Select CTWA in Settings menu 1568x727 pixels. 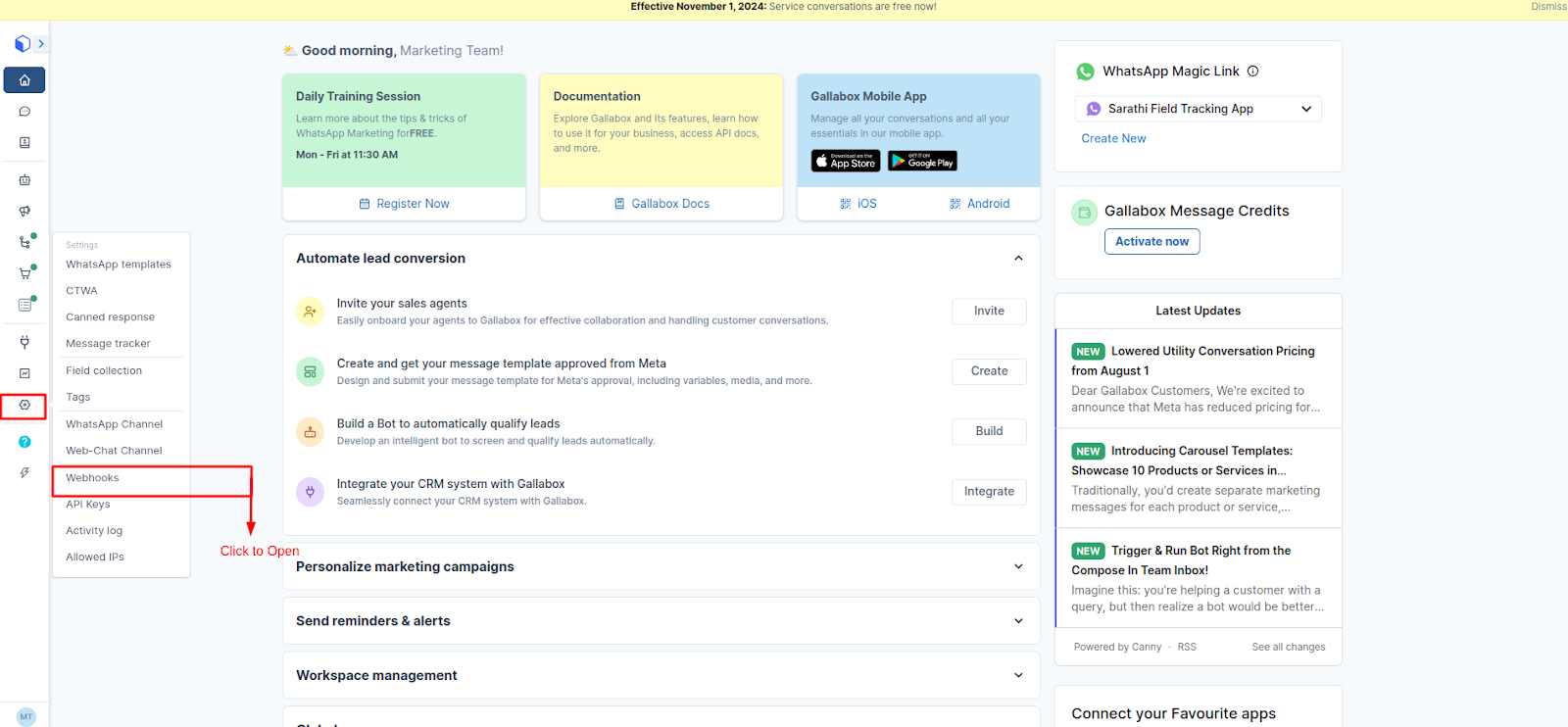point(81,291)
